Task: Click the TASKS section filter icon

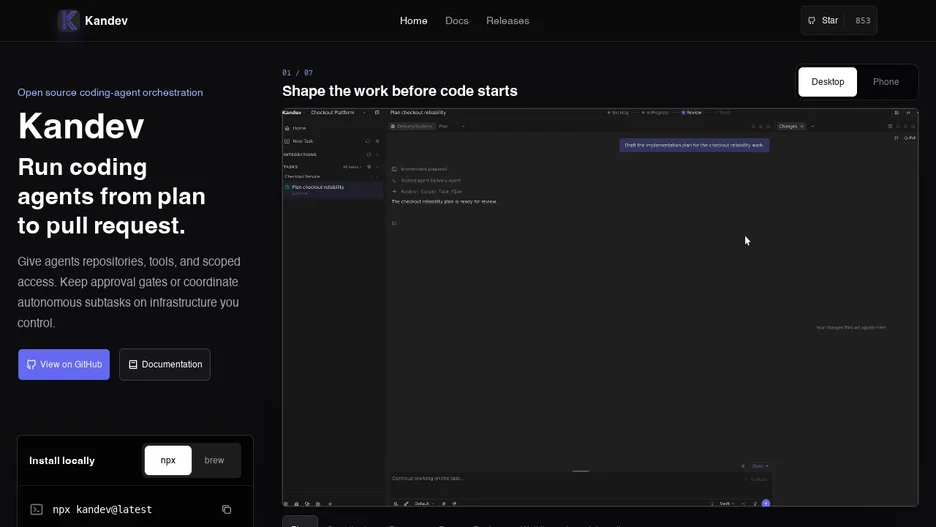Action: [x=369, y=167]
